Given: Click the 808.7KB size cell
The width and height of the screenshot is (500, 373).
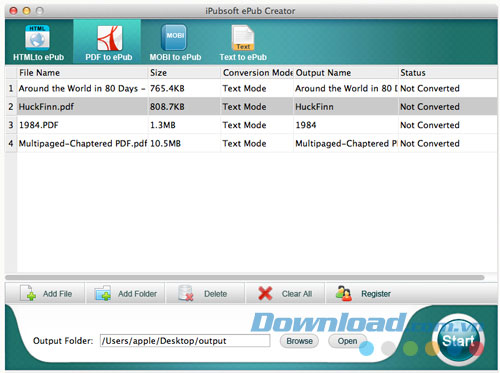Looking at the screenshot, I should (167, 107).
